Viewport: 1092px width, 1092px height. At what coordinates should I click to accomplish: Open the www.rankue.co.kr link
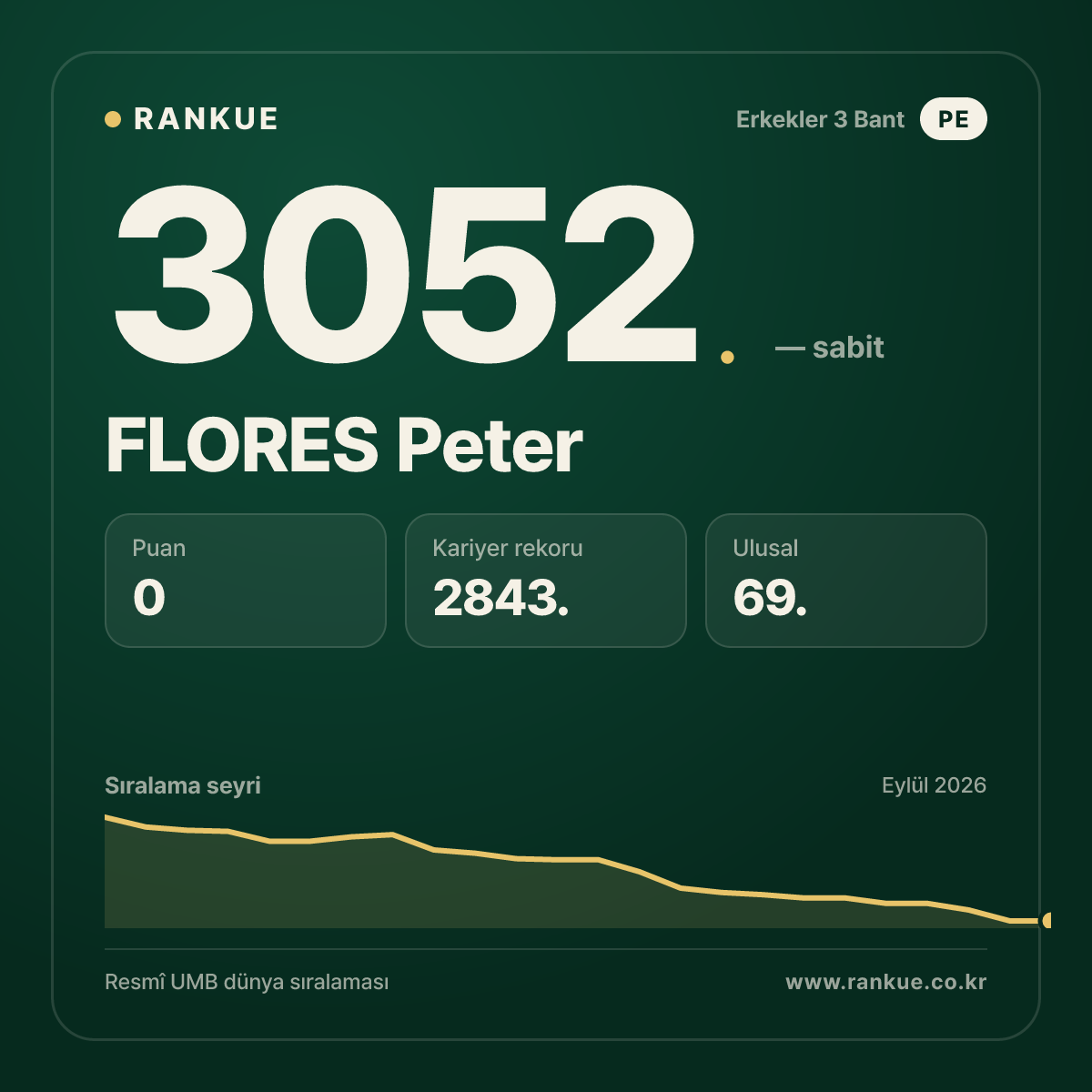coord(886,983)
